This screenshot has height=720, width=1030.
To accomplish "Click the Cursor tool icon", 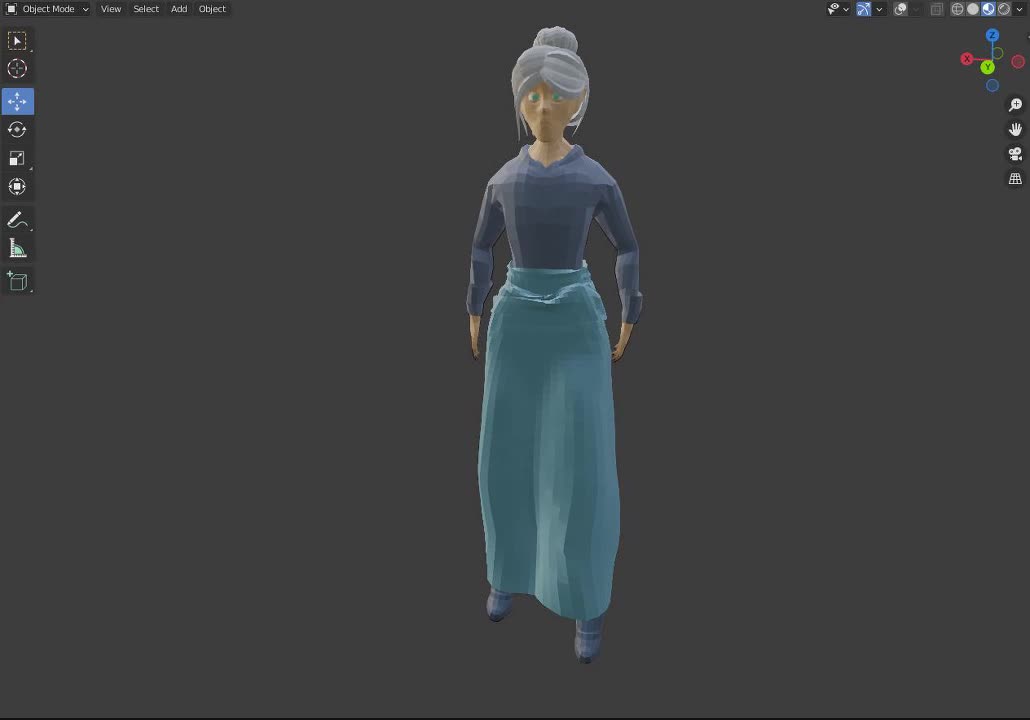I will point(17,68).
